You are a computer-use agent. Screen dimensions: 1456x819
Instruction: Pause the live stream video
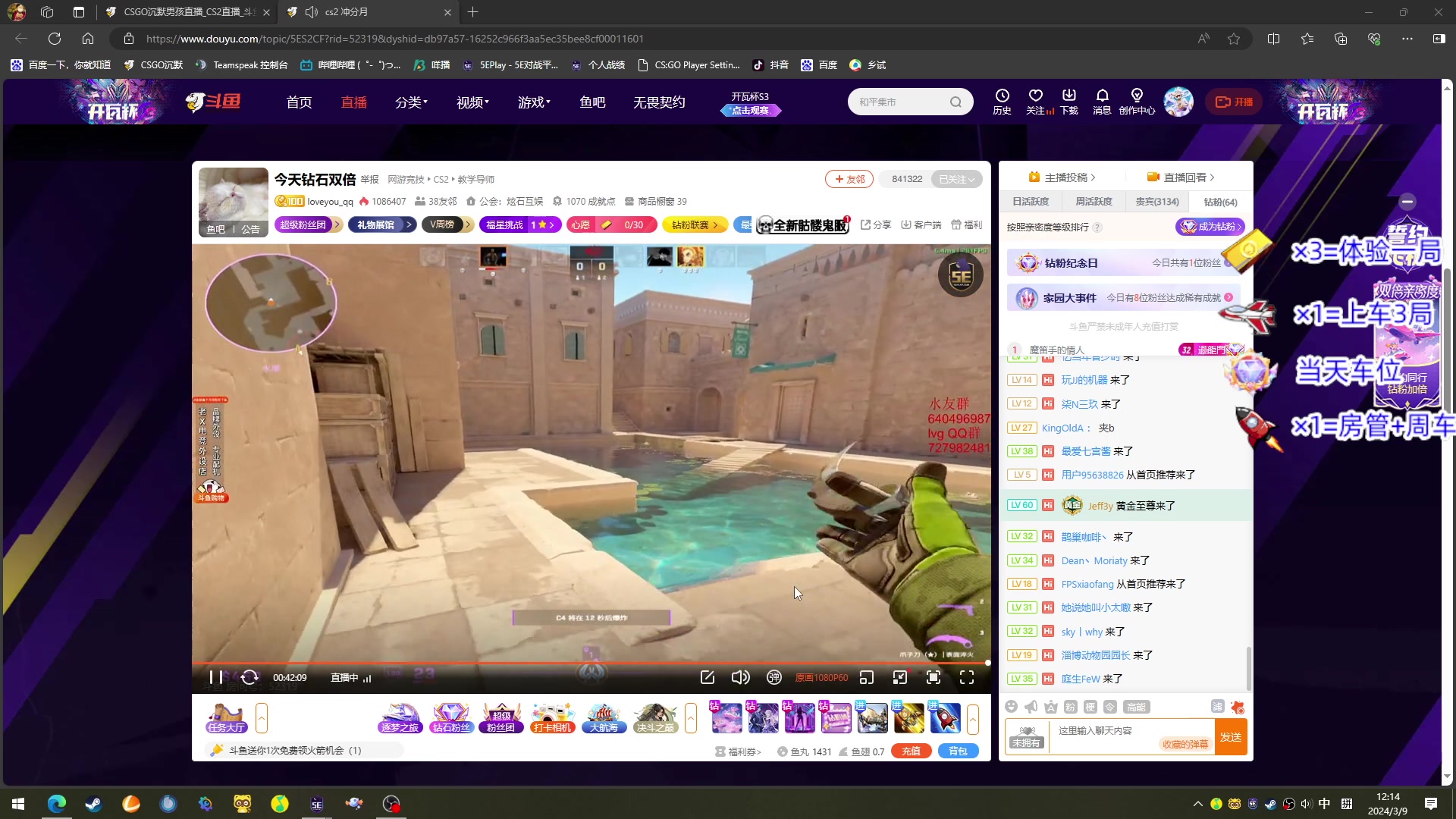coord(216,677)
